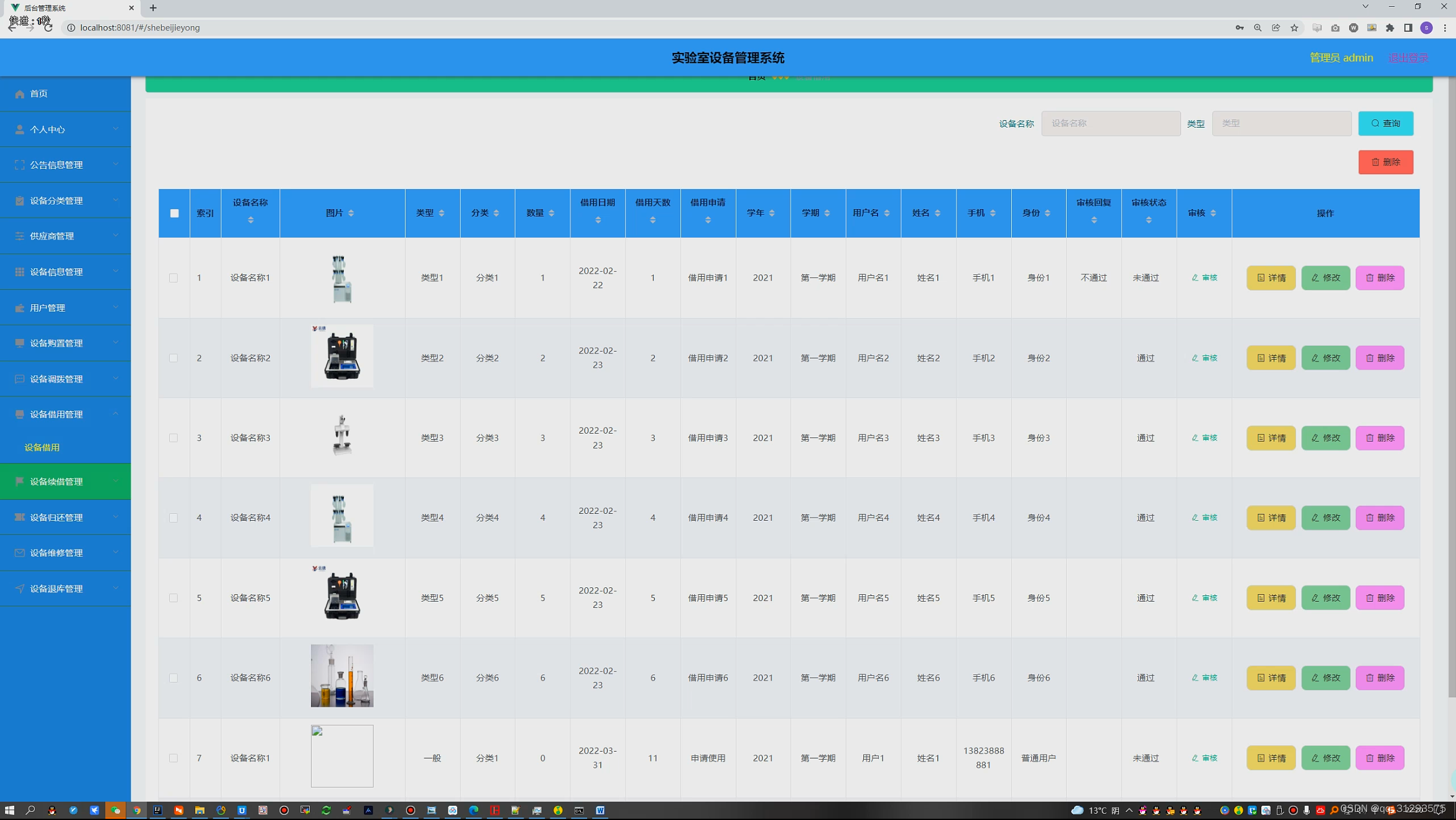Check the row 3 checkbox

click(x=174, y=438)
